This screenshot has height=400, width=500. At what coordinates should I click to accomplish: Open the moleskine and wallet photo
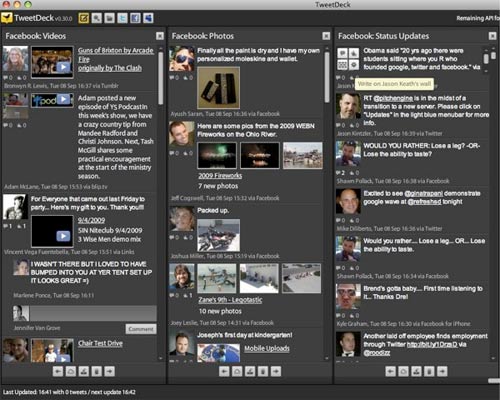(x=218, y=88)
